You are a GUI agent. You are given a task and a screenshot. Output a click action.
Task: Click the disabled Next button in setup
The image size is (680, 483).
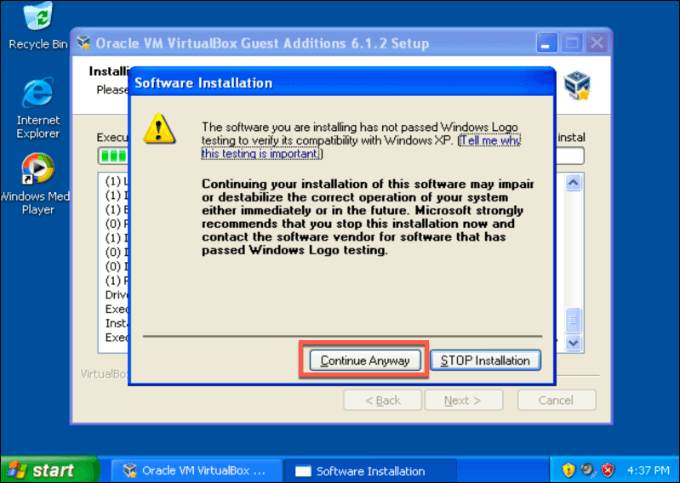tap(463, 400)
